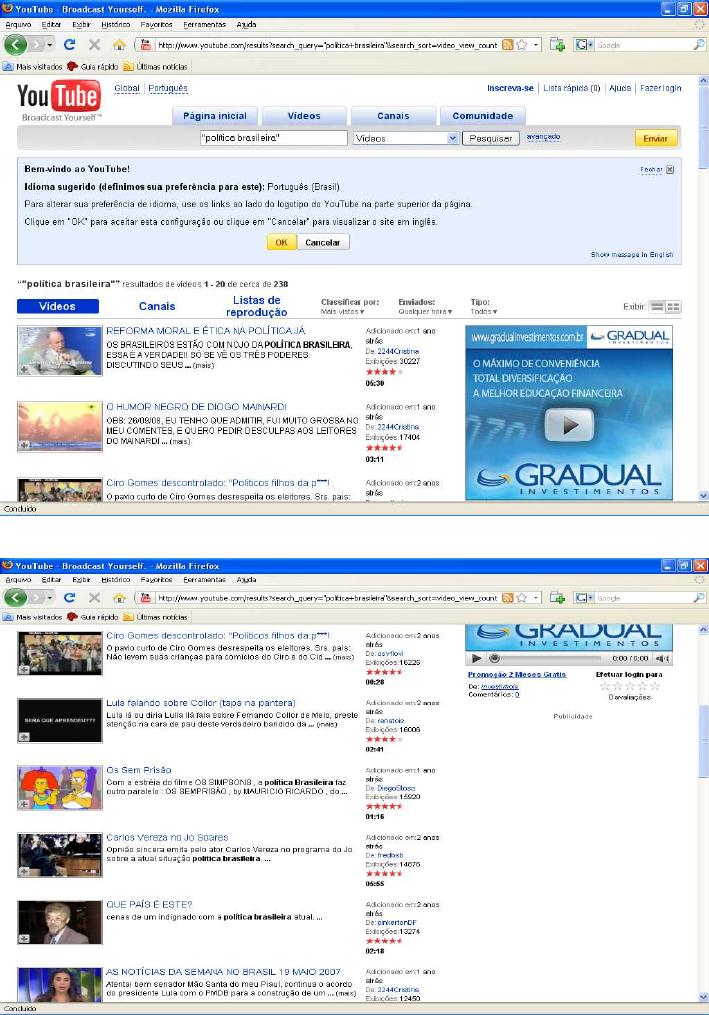Image resolution: width=709 pixels, height=1015 pixels.
Task: Switch results to grid view icon
Action: coord(673,307)
